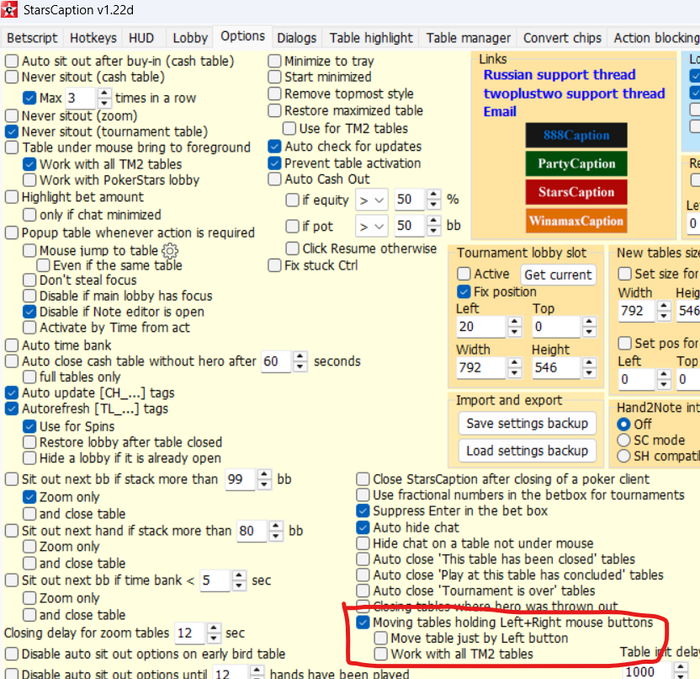Click Save settings backup button
The width and height of the screenshot is (700, 679).
(x=527, y=423)
